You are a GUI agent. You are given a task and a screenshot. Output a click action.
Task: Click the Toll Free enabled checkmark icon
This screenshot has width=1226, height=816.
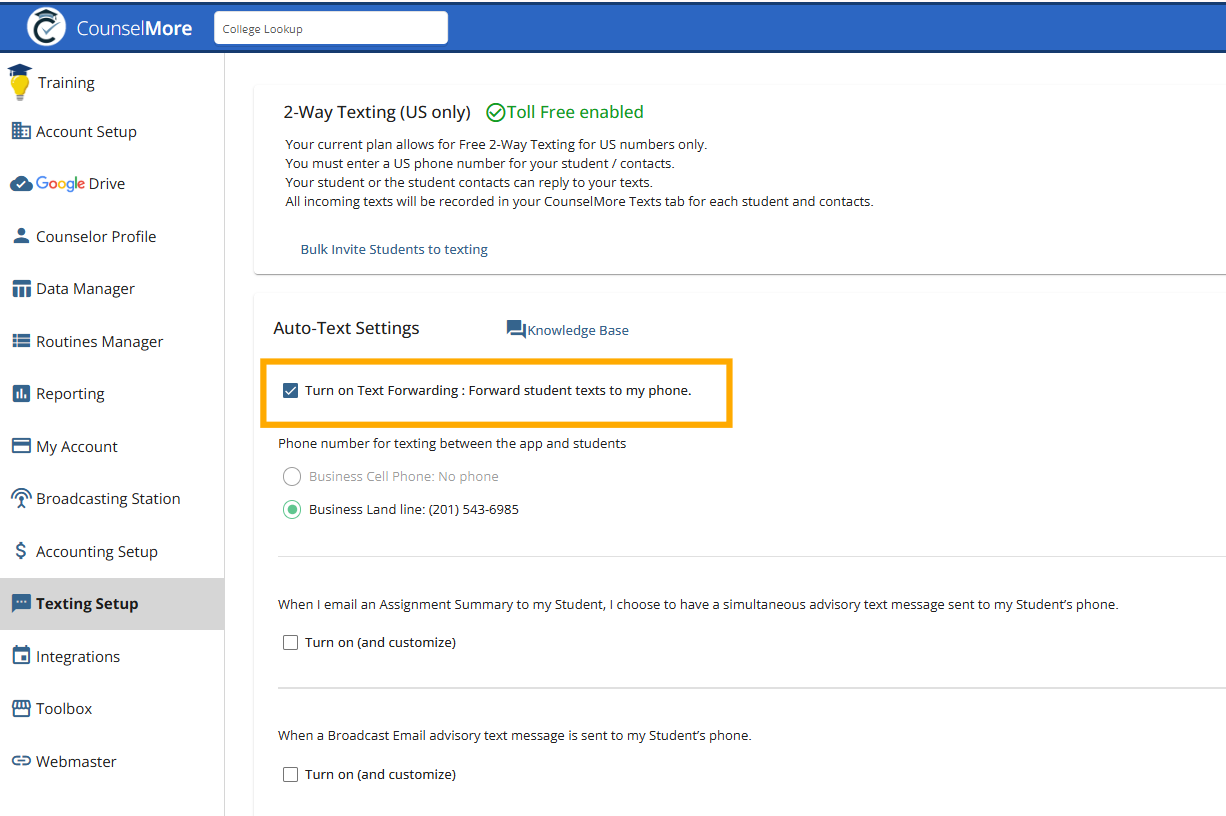[495, 113]
